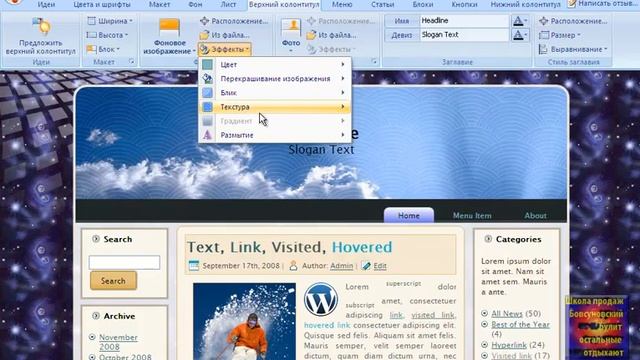Open font color for Имя field
This screenshot has width=640, height=360.
(520, 20)
